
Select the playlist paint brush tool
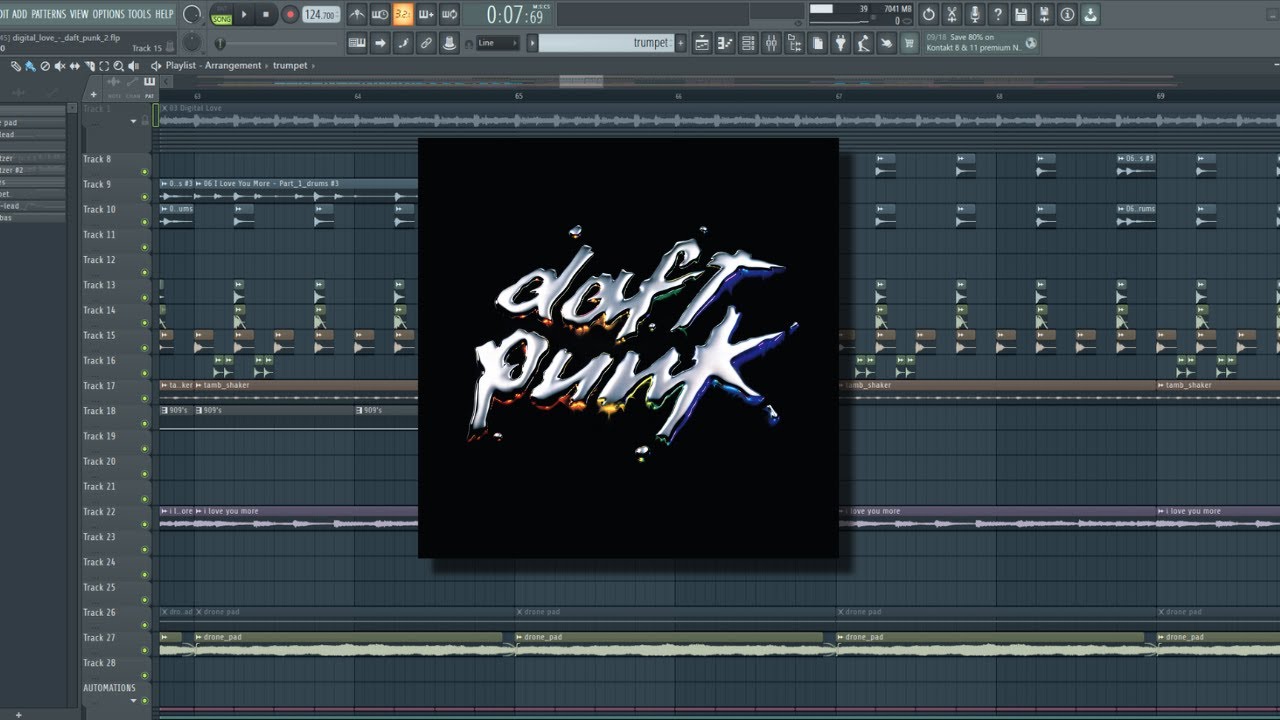pos(30,66)
